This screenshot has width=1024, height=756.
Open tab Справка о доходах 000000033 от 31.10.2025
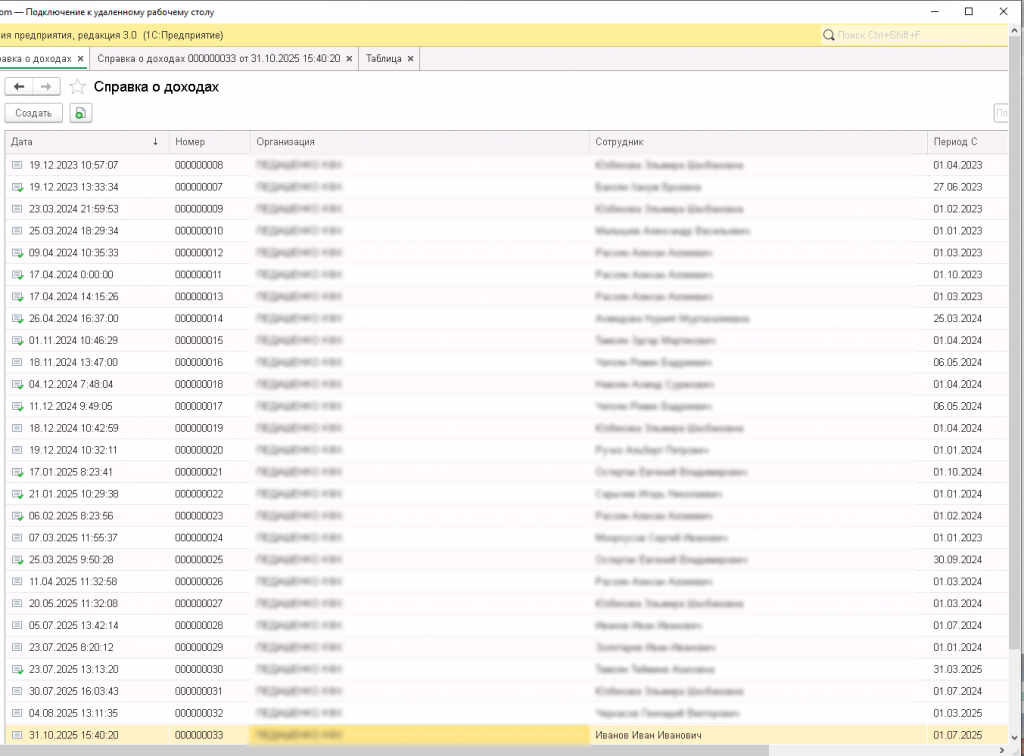pyautogui.click(x=219, y=59)
